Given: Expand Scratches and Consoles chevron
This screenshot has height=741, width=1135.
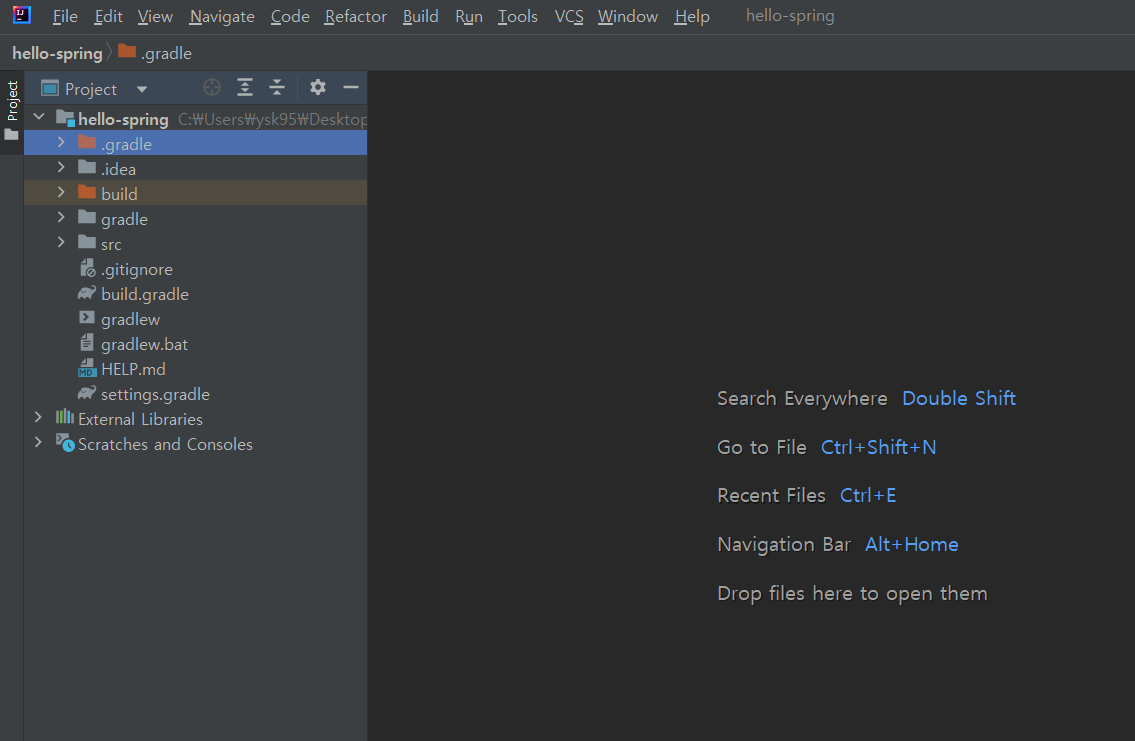Looking at the screenshot, I should (38, 442).
